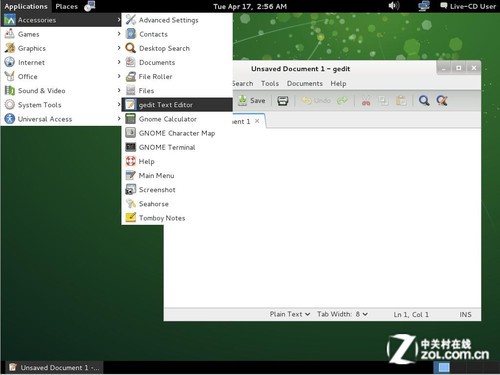Expand the Internet submenu

(61, 62)
